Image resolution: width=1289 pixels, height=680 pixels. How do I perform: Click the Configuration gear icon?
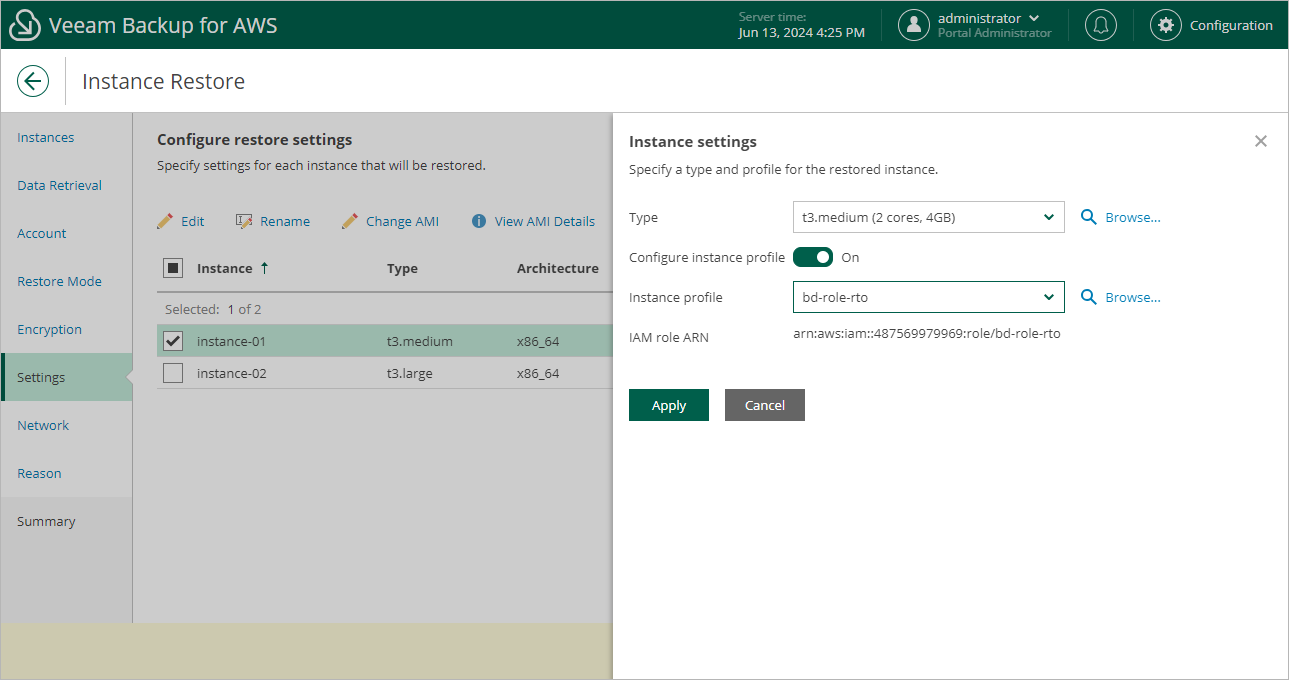[x=1166, y=25]
